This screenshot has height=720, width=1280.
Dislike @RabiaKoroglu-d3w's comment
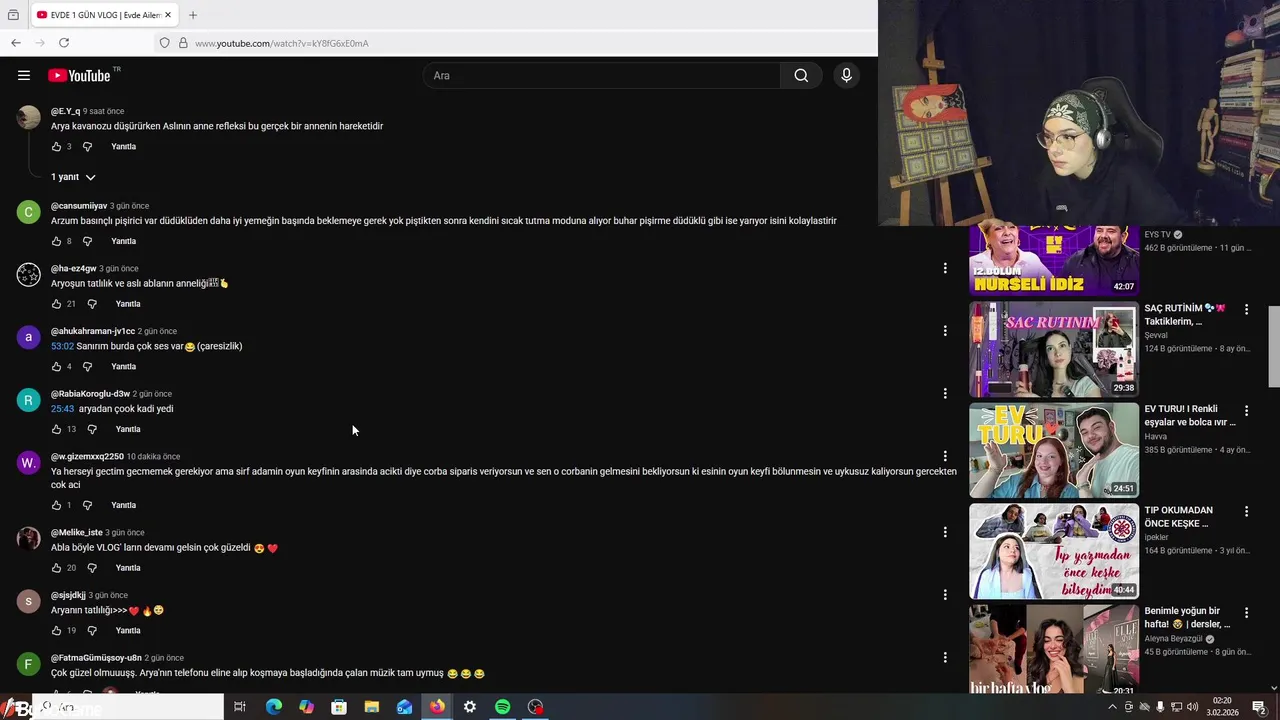(92, 430)
